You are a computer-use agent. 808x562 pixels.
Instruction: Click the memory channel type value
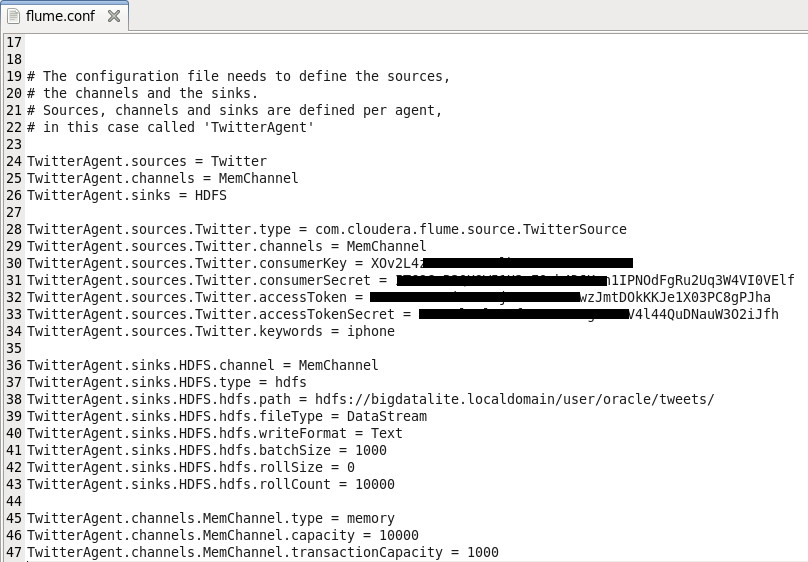(371, 518)
